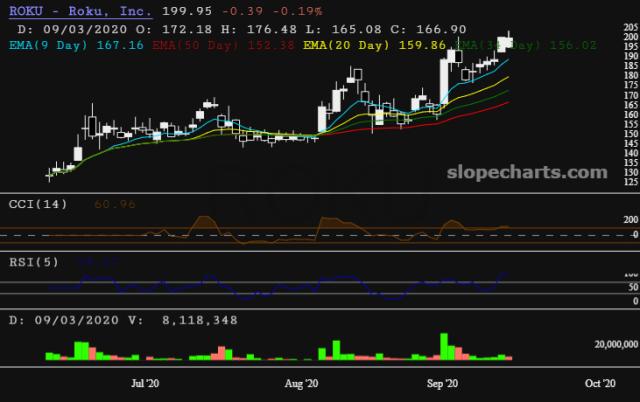Click the Aug '20 date axis label
640x402 pixels.
302,383
